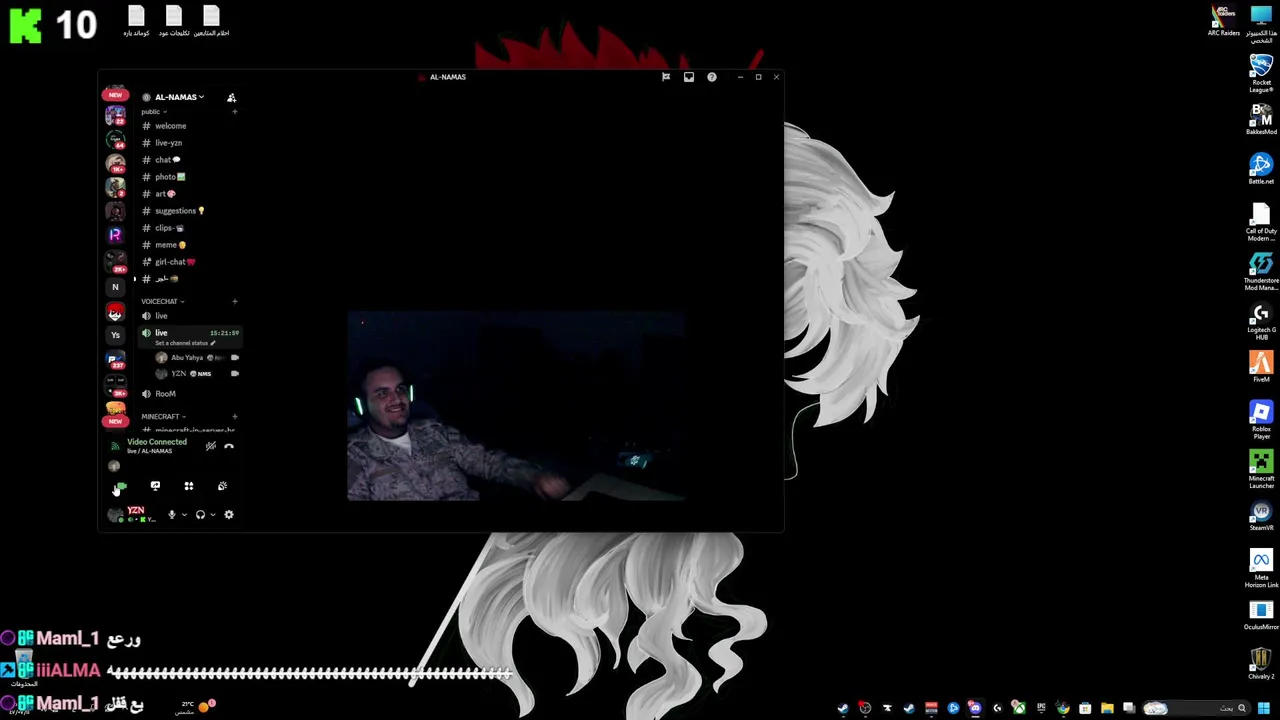
Task: Disconnect from the voice call
Action: tap(229, 446)
